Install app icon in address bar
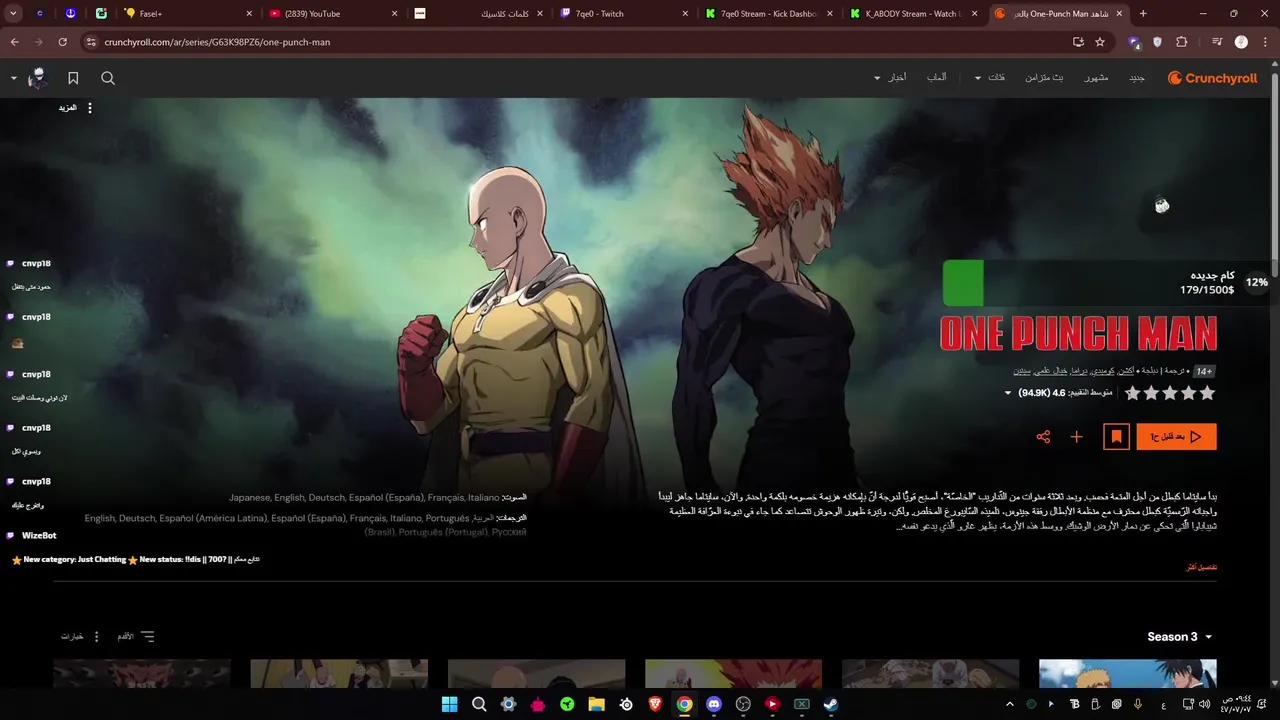The width and height of the screenshot is (1280, 720). tap(1078, 42)
